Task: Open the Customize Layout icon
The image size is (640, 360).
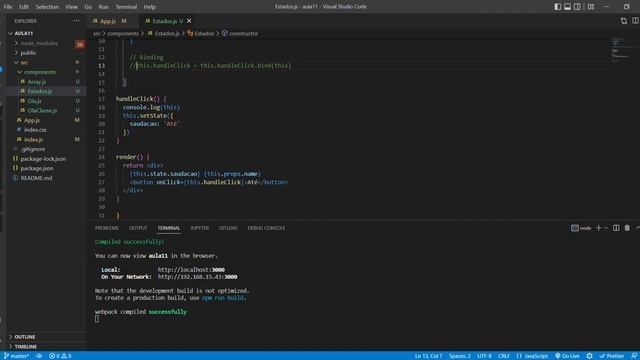Action: tap(591, 7)
